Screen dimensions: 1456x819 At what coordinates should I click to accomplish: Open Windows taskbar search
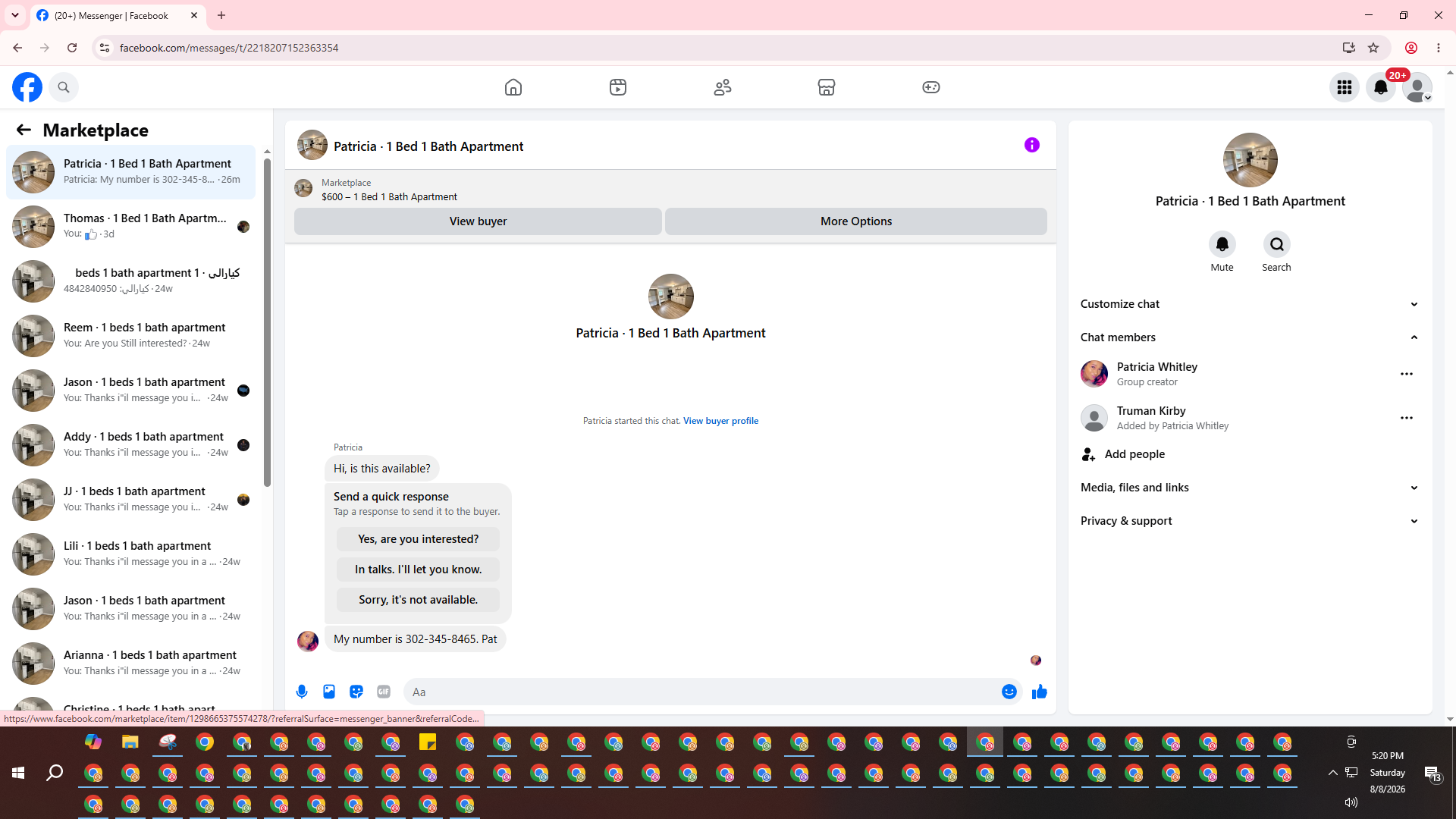[55, 773]
